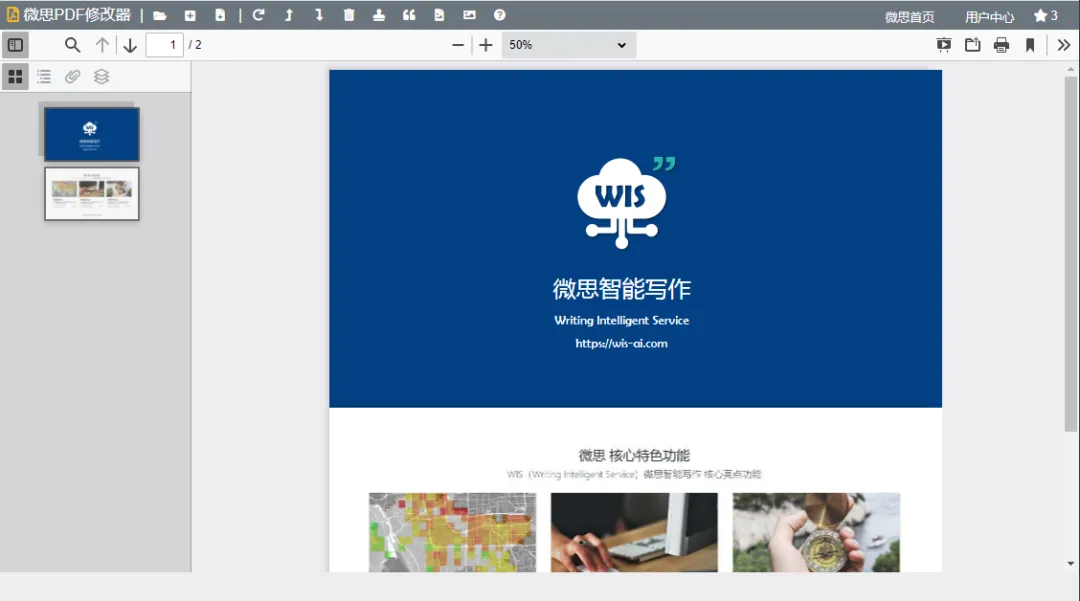Move page up with the up-arrow icon
The height and width of the screenshot is (601, 1080).
(x=289, y=14)
